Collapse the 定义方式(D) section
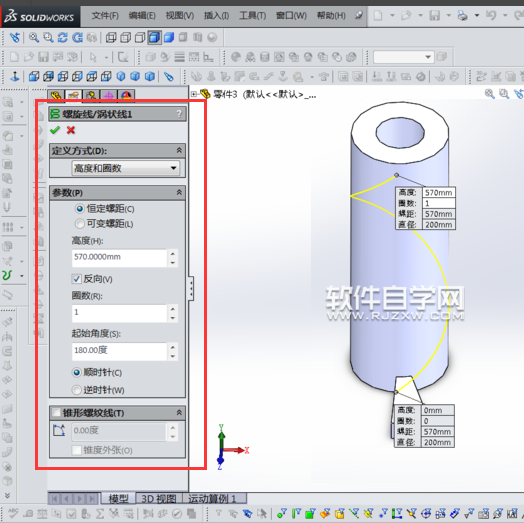The image size is (524, 523). 179,150
